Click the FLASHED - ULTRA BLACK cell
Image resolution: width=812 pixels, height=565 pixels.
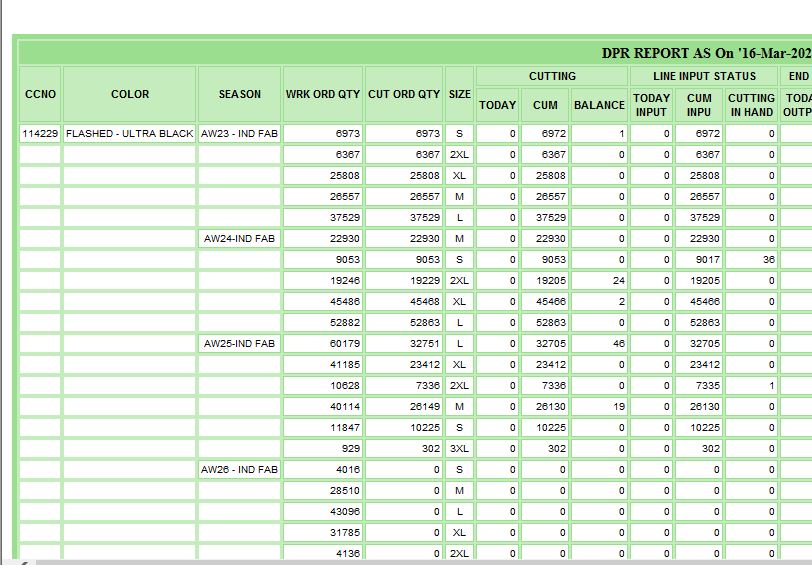[x=130, y=133]
